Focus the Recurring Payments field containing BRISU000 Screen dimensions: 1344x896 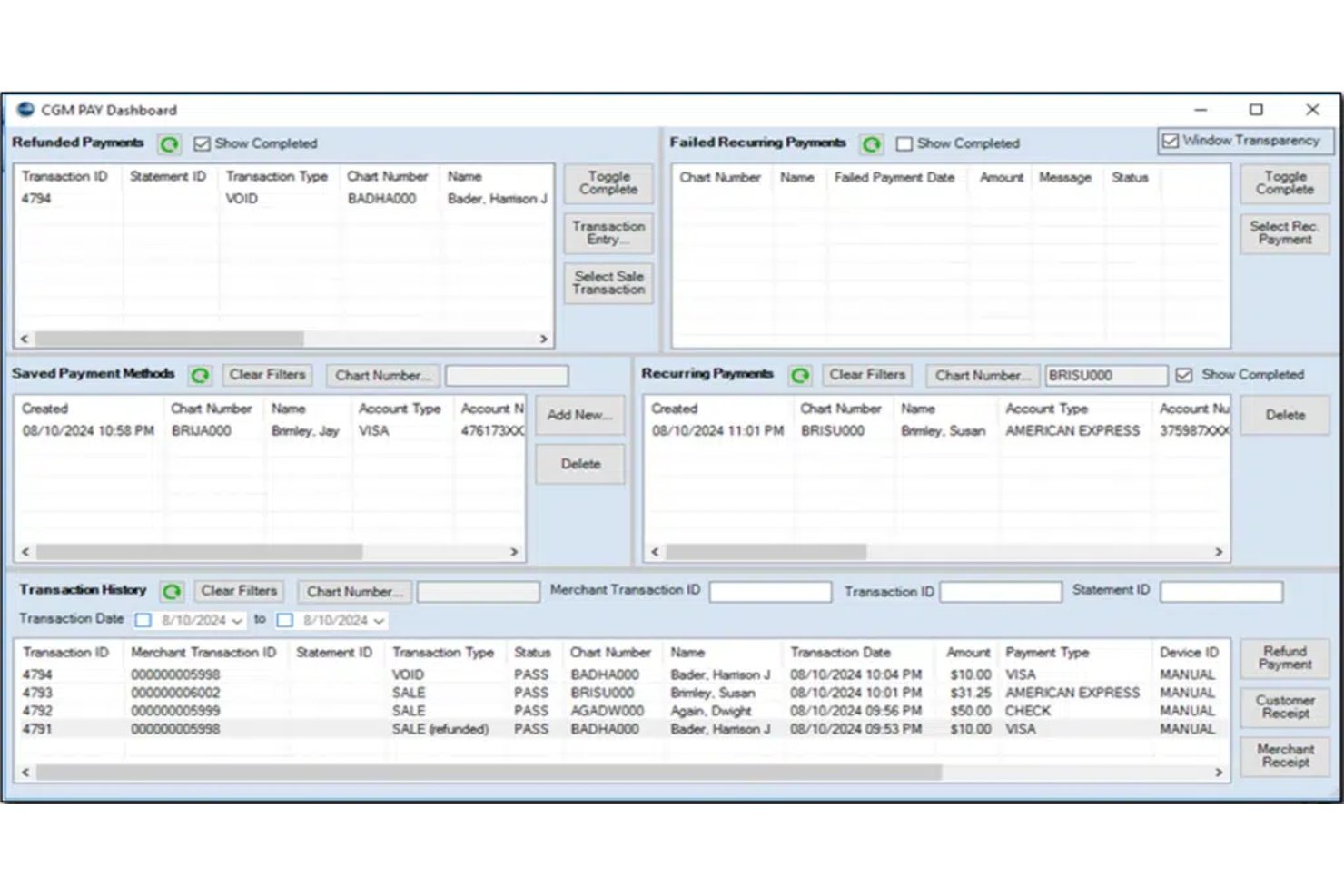tap(1106, 376)
